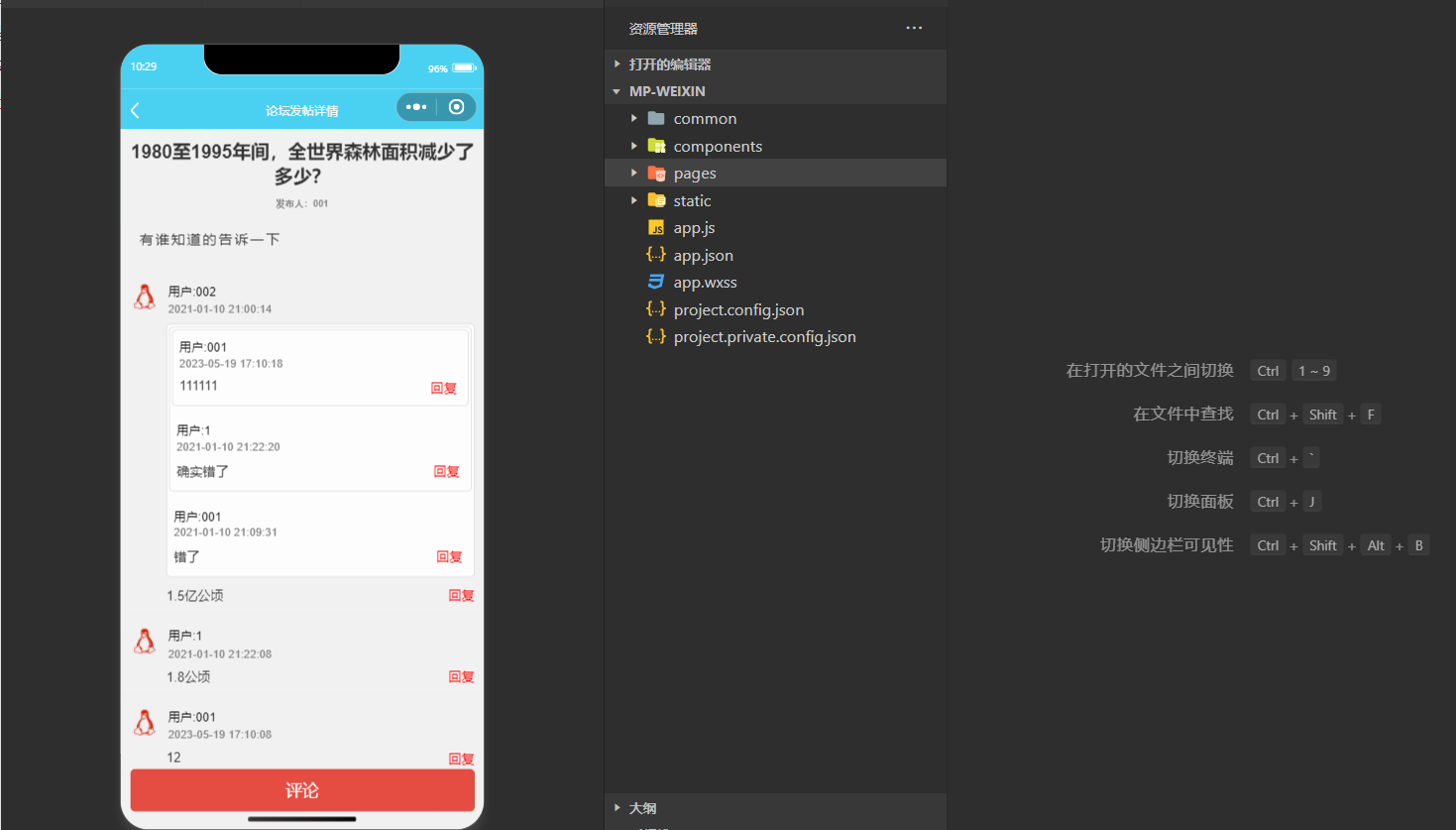
Task: Click the components folder icon
Action: click(656, 146)
